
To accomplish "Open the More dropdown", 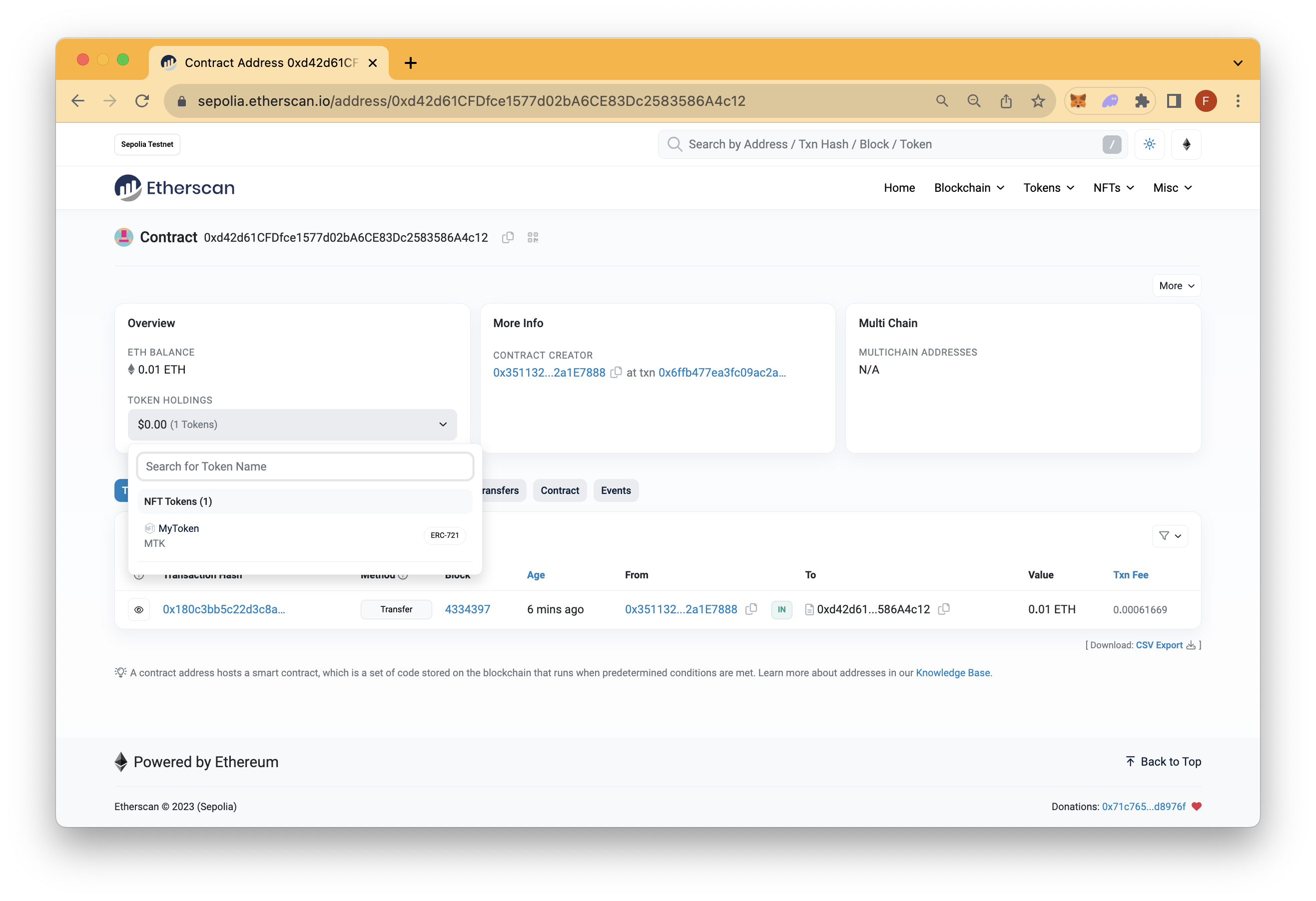I will point(1176,286).
